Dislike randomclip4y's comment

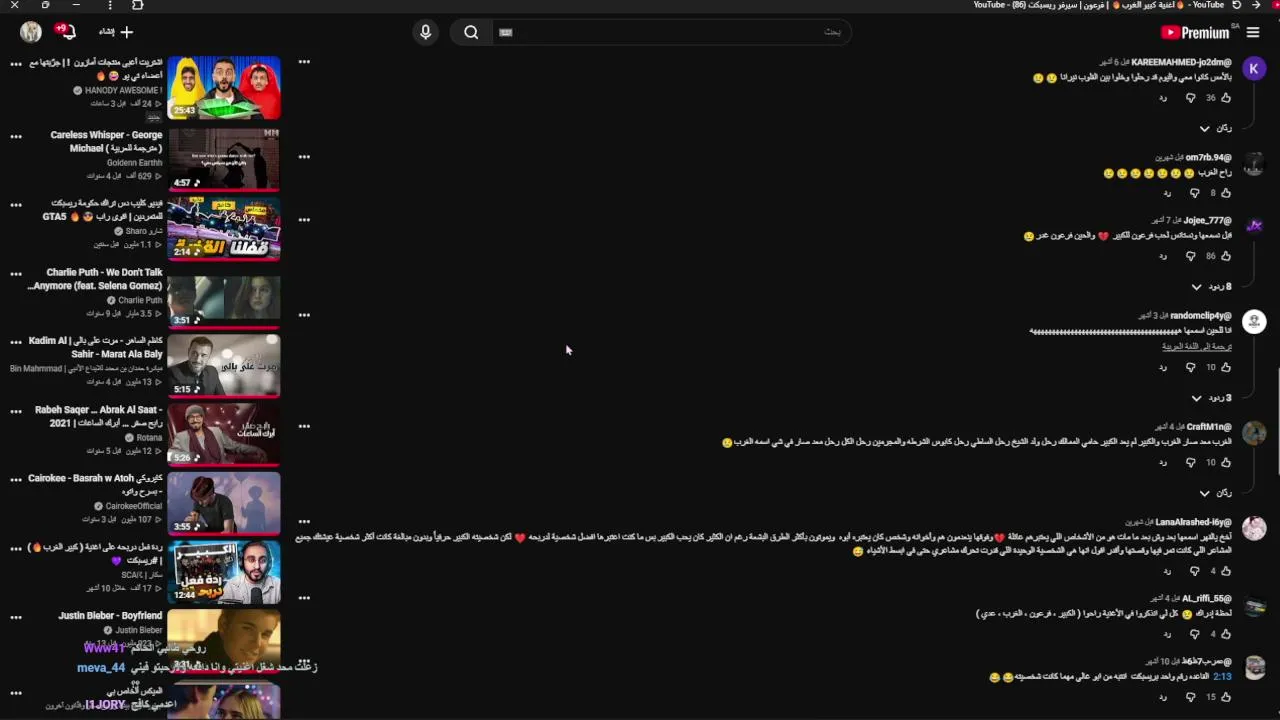tap(1190, 368)
